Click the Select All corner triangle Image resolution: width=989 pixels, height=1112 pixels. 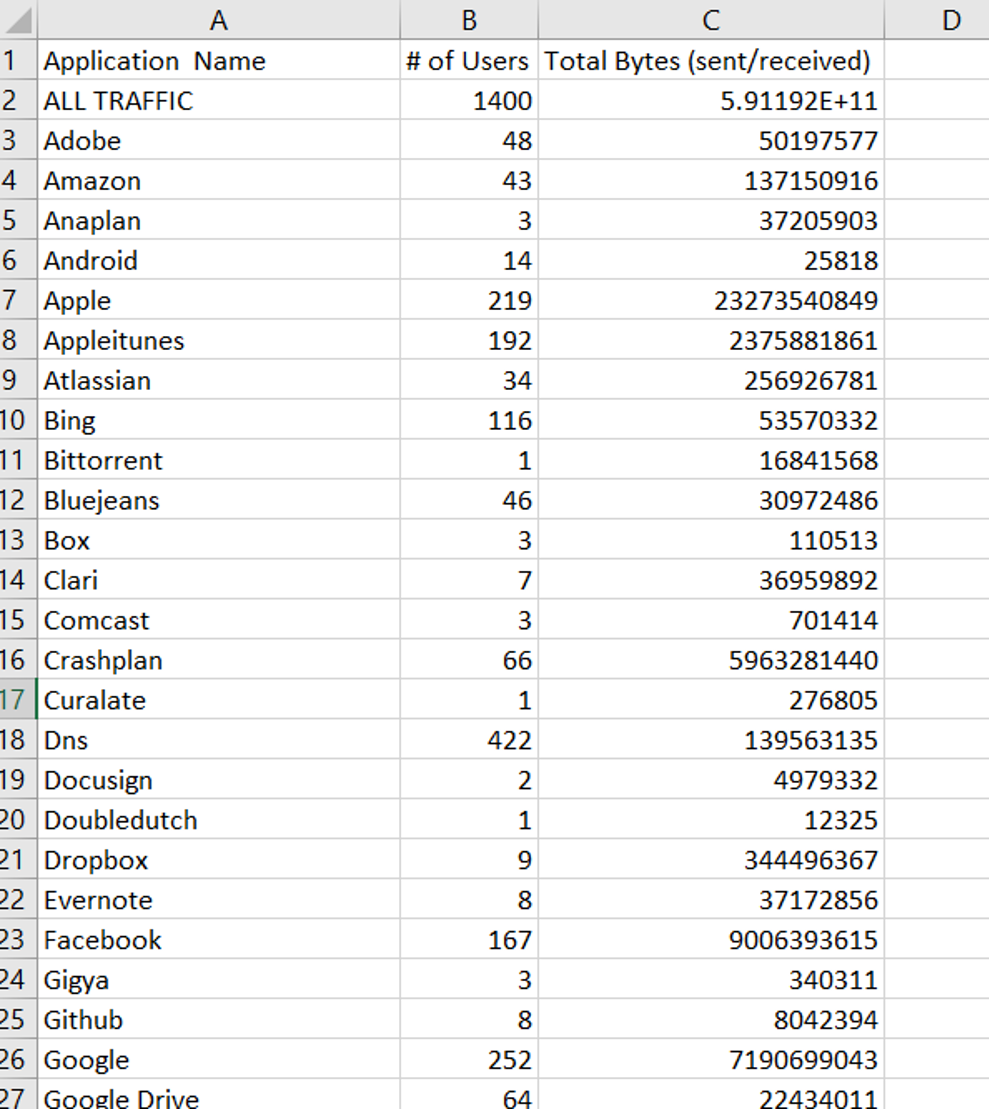18,20
